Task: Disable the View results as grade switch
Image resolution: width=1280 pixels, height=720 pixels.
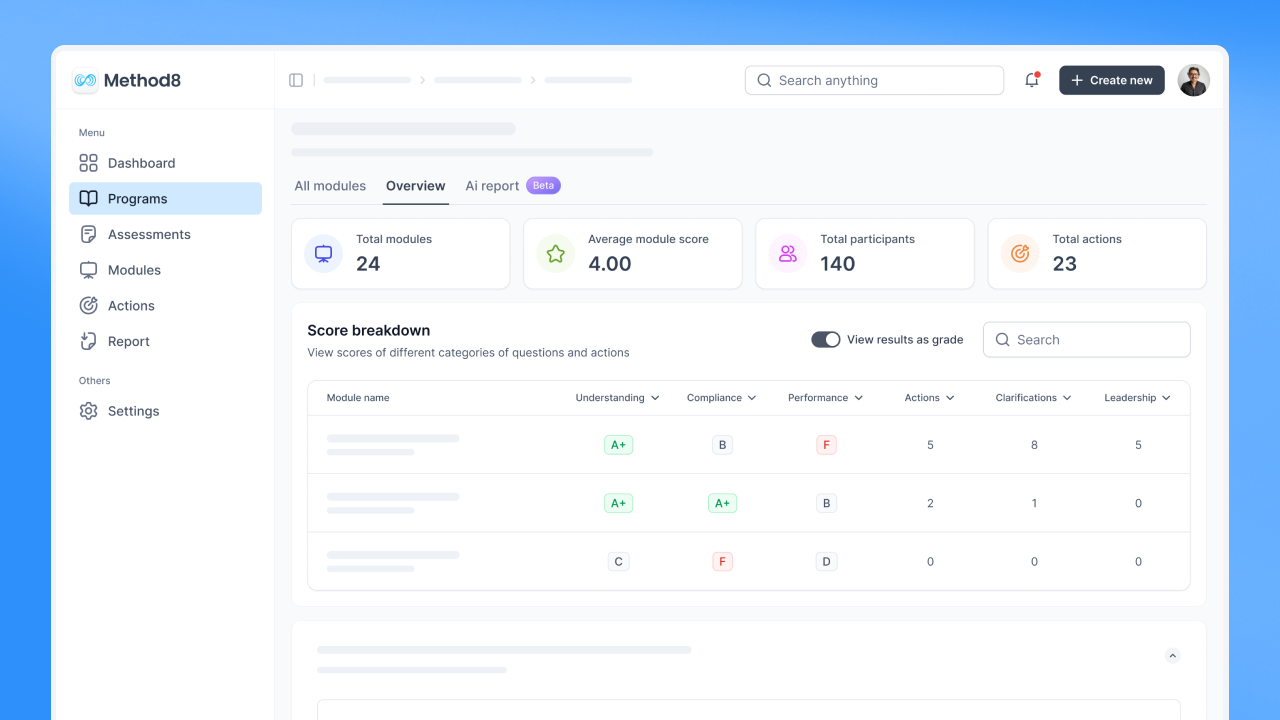Action: (x=826, y=340)
